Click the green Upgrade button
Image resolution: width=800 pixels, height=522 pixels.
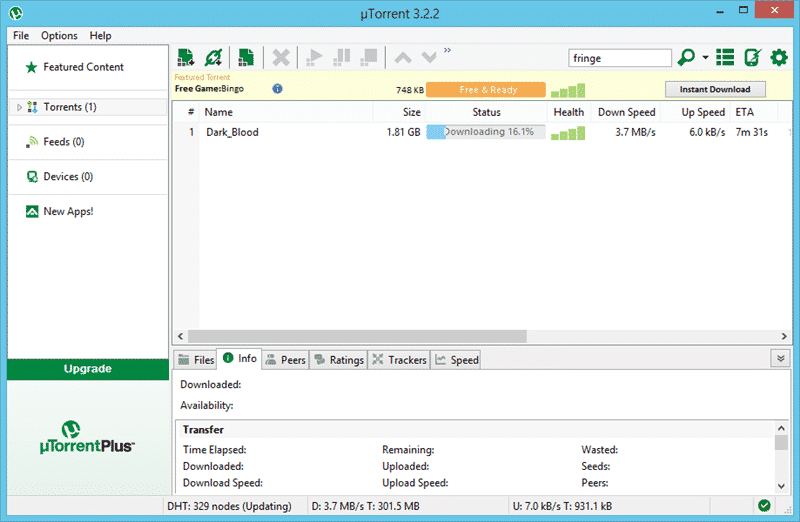coord(88,369)
